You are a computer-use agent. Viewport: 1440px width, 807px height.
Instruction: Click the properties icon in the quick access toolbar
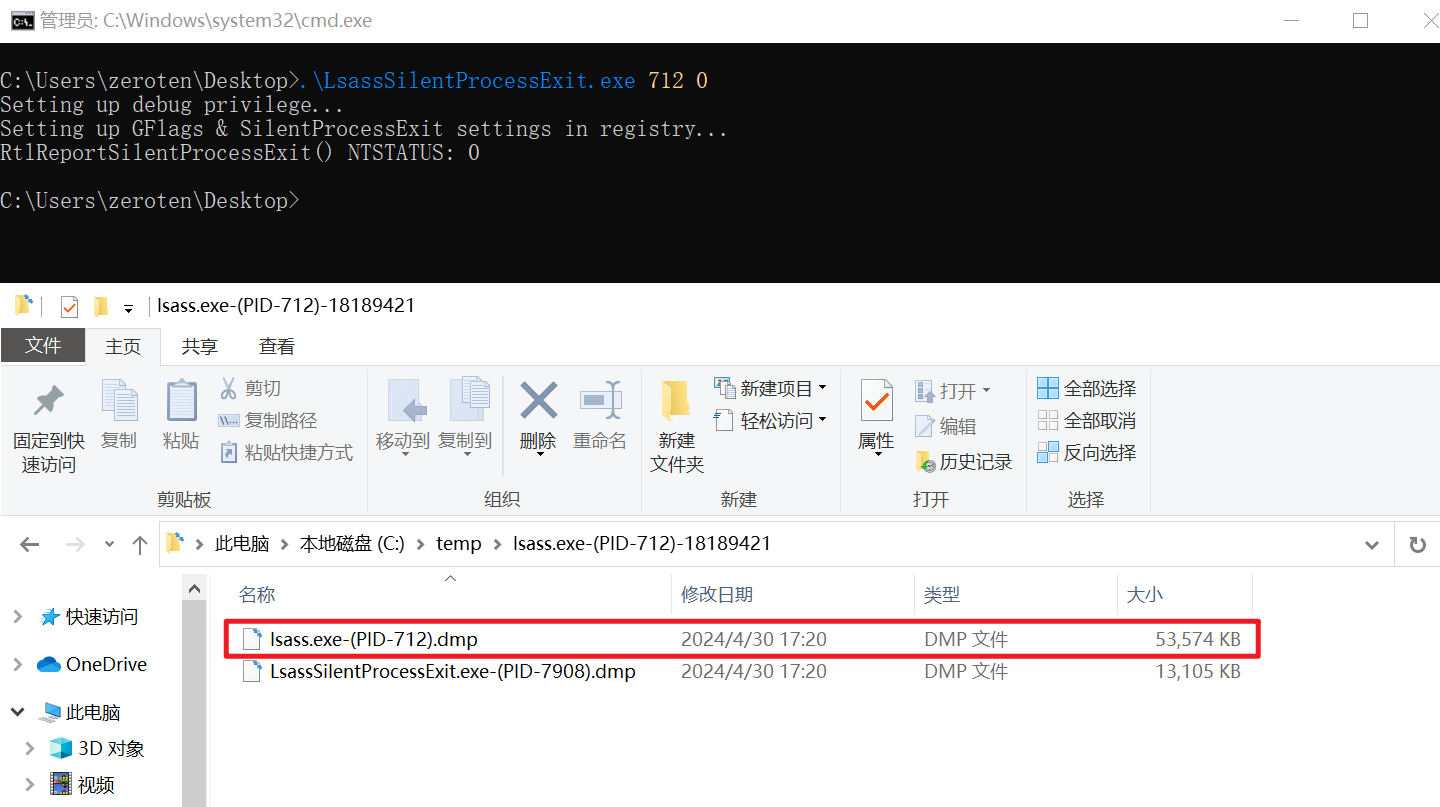(x=69, y=306)
